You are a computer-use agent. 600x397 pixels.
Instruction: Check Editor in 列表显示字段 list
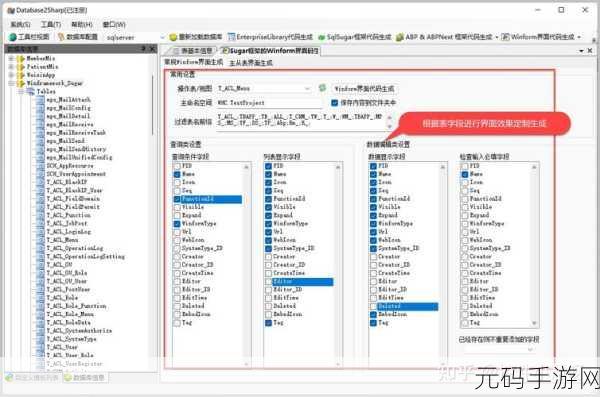[269, 282]
